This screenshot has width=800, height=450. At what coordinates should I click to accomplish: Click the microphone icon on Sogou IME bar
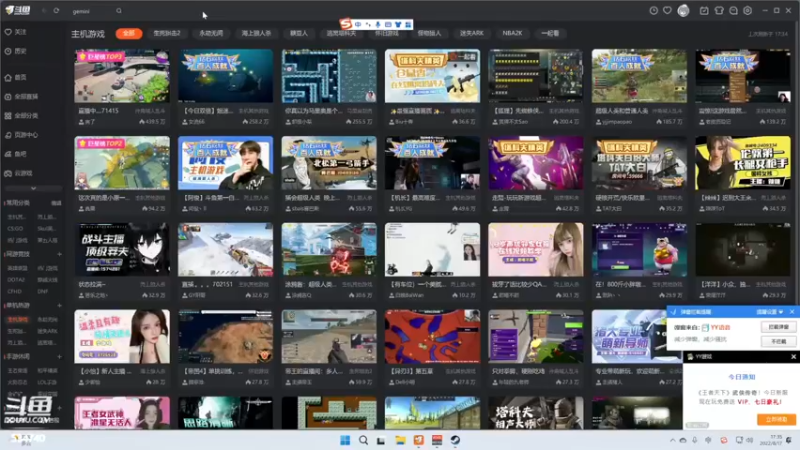tap(378, 24)
